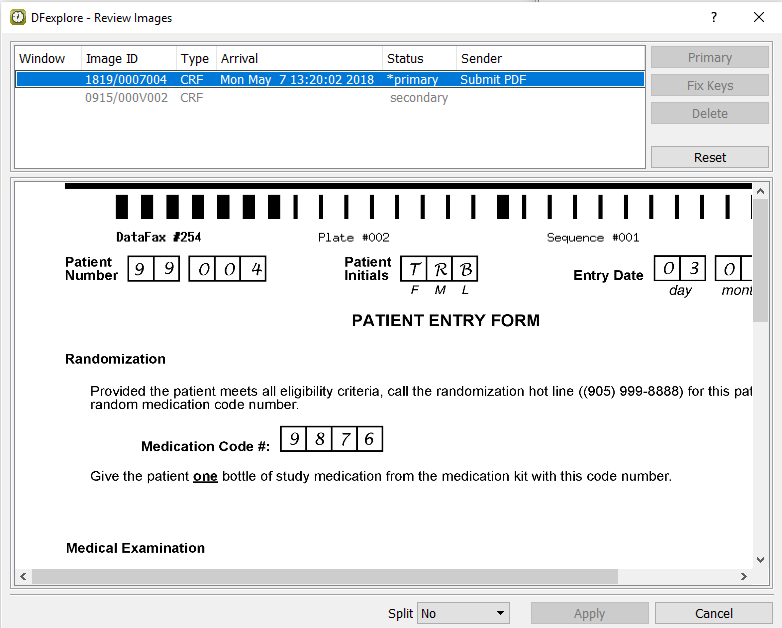Close the Review Images dialog
The image size is (782, 628).
[x=759, y=17]
